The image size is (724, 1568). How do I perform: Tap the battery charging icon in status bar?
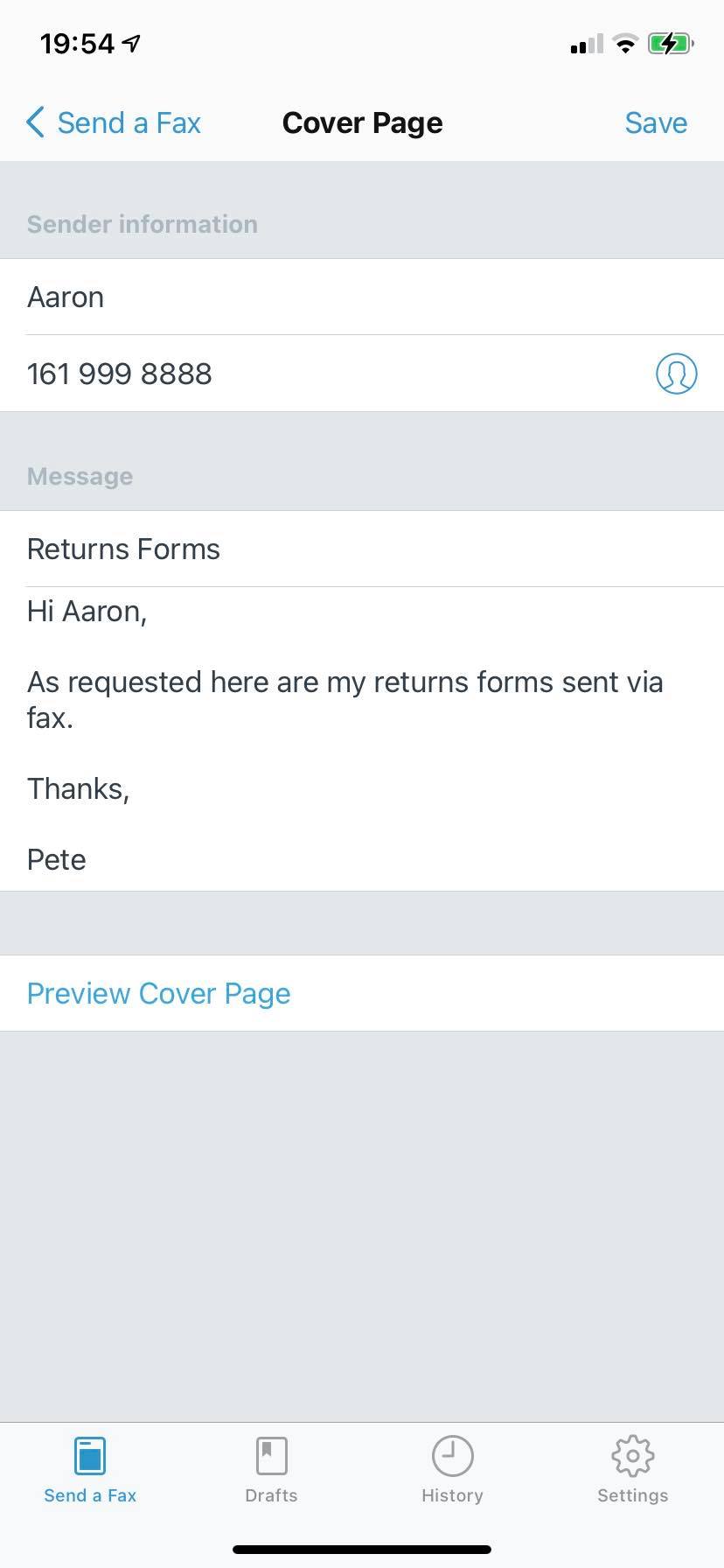pyautogui.click(x=670, y=44)
